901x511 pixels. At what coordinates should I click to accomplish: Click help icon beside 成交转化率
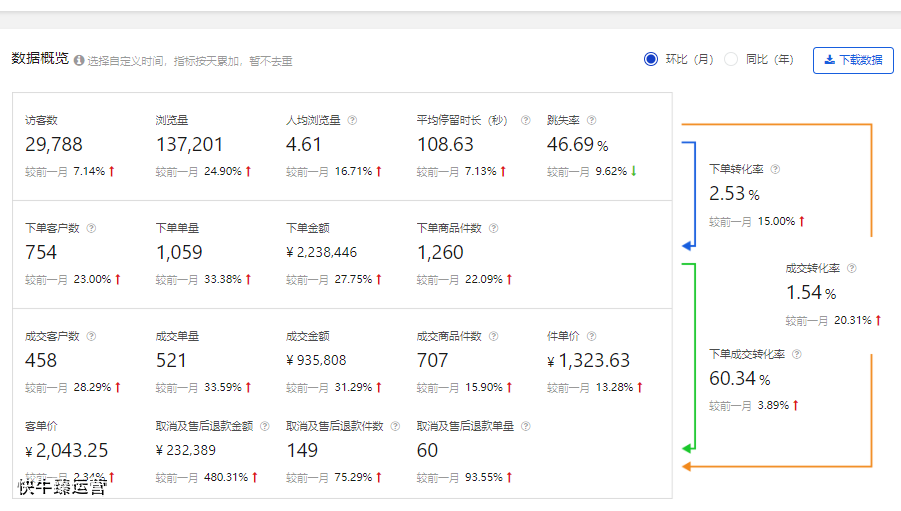tap(851, 269)
